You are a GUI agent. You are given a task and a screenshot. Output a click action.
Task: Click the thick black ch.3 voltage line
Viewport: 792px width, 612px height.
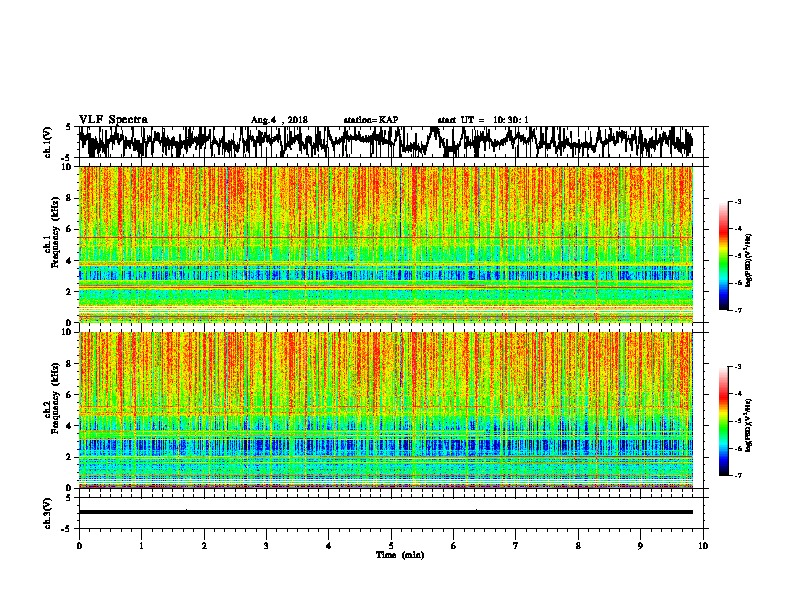coord(386,512)
